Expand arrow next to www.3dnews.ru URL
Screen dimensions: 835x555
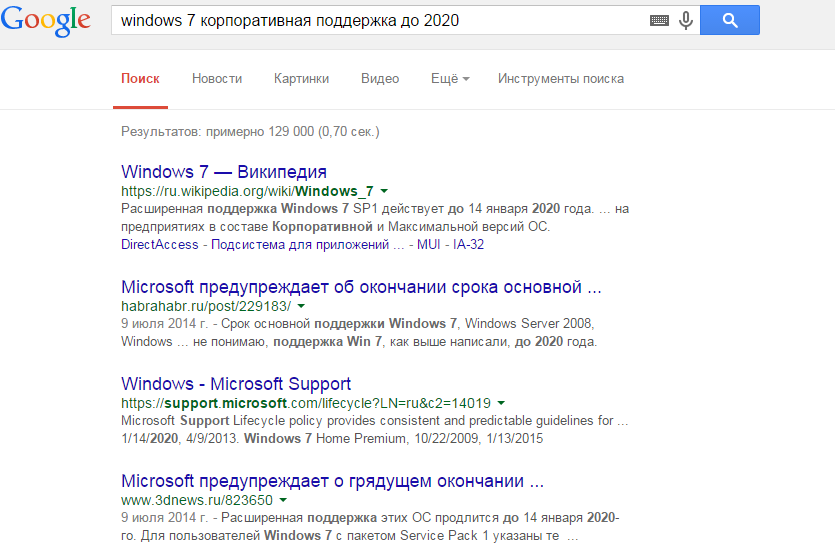tap(283, 500)
